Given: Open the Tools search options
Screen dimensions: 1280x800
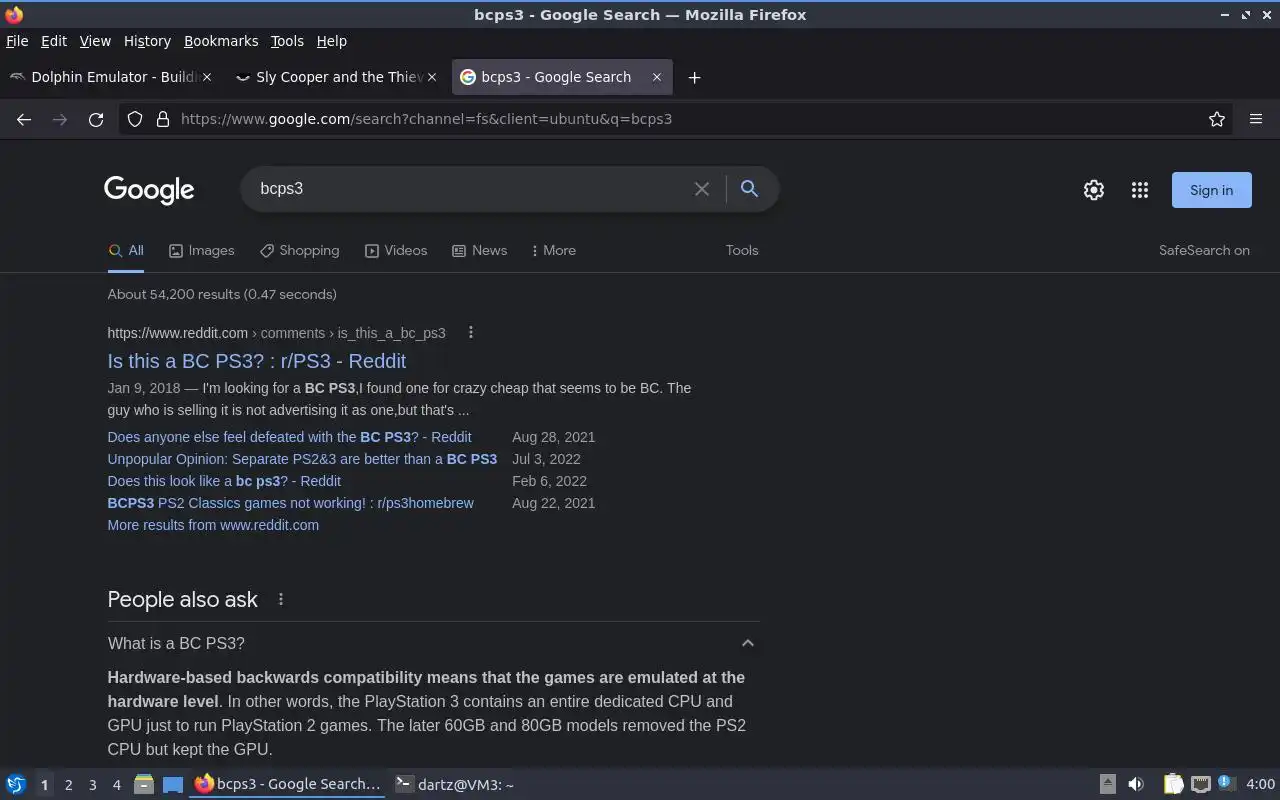Looking at the screenshot, I should click(x=742, y=251).
